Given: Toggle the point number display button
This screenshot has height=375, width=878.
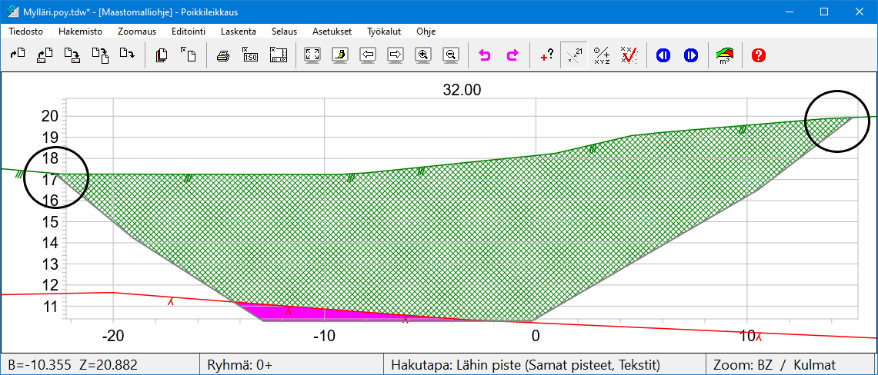Looking at the screenshot, I should pos(574,55).
